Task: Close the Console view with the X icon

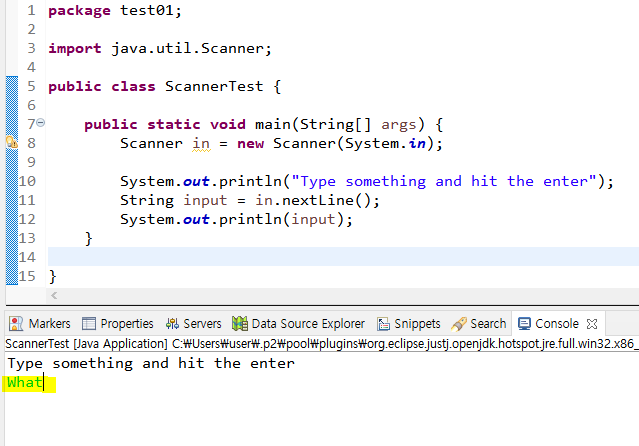Action: coord(592,324)
